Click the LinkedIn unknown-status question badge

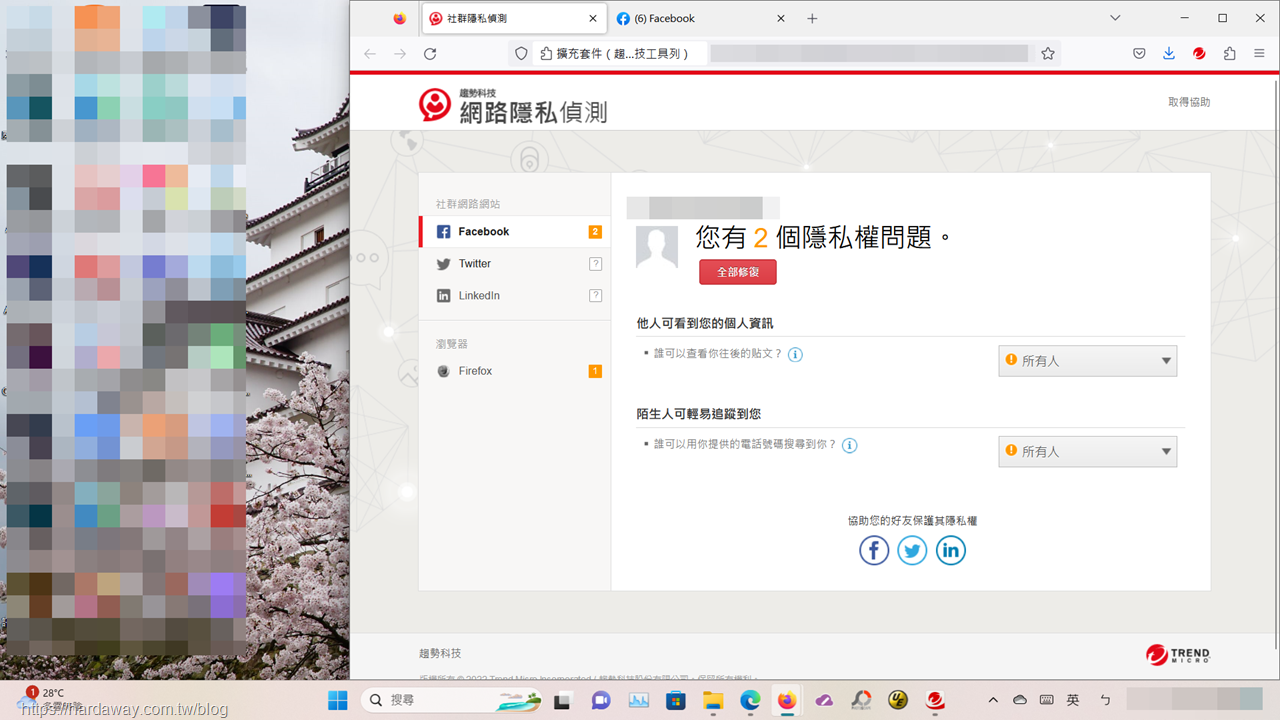(595, 296)
